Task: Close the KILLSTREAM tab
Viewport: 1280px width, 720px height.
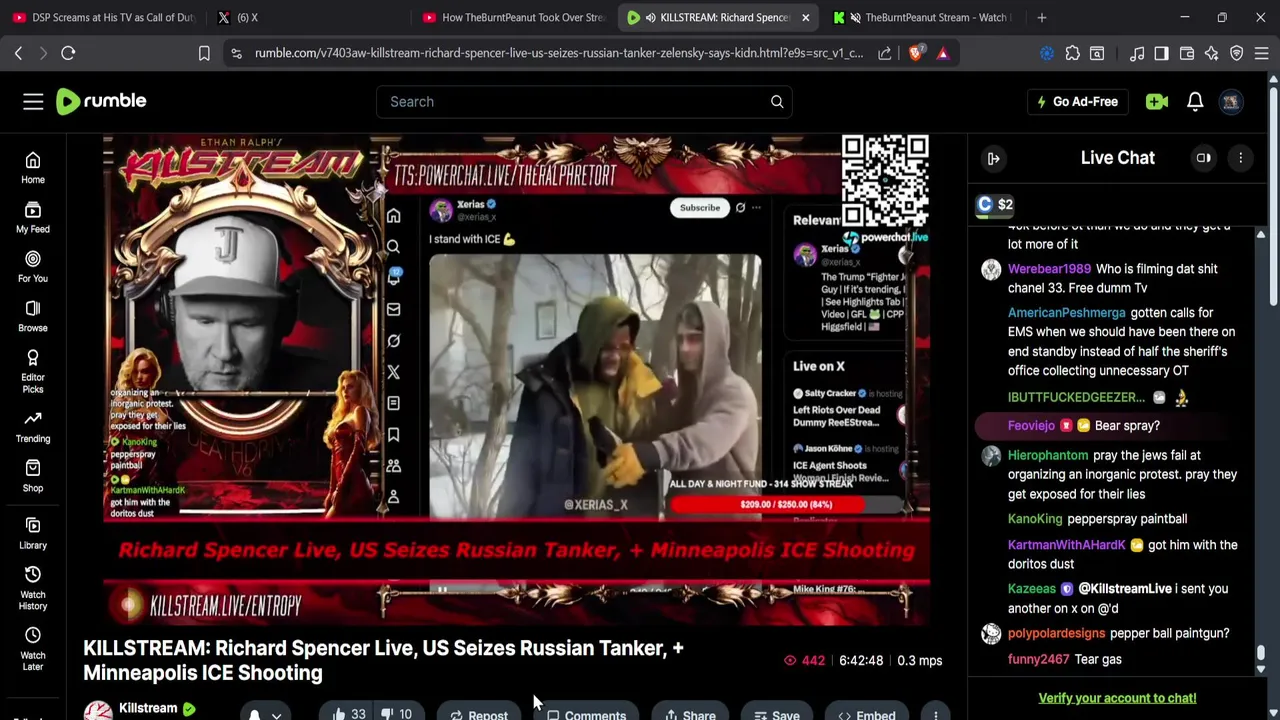Action: click(805, 17)
